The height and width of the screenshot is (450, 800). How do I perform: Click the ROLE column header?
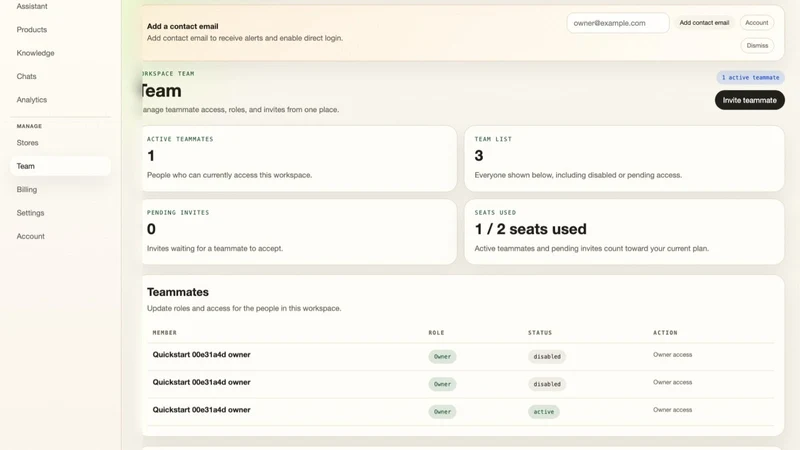point(437,333)
